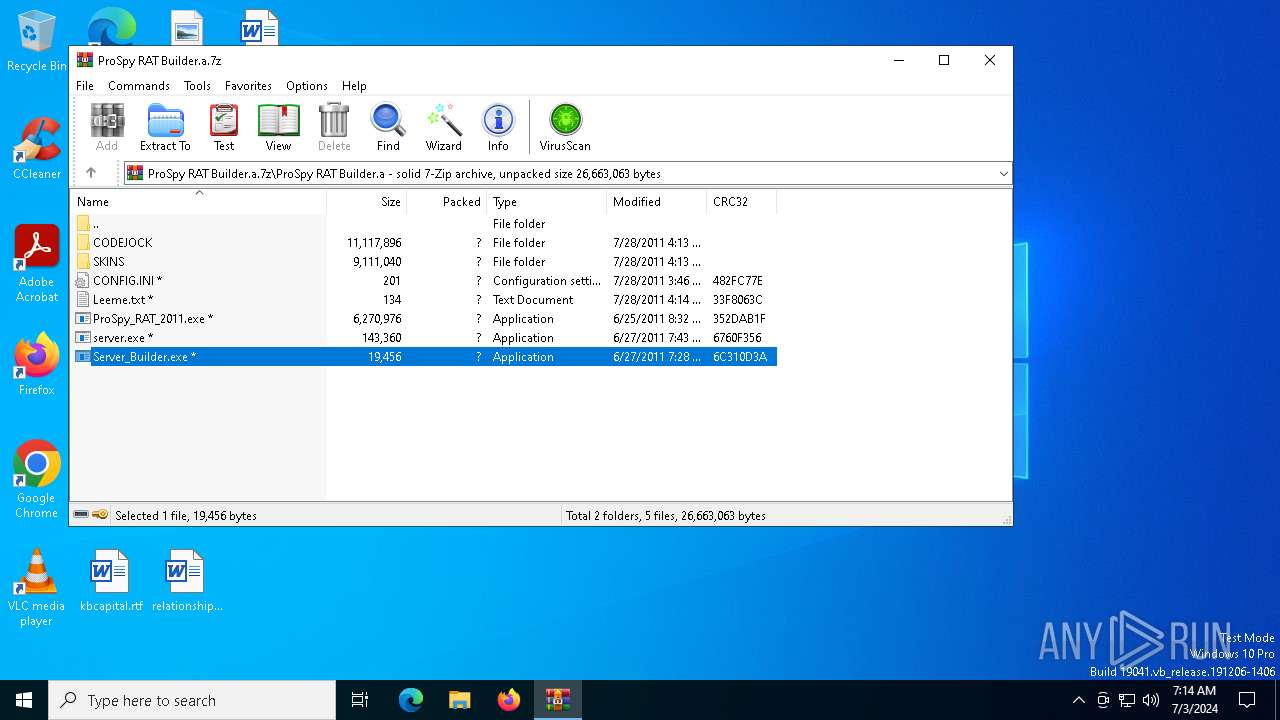Open Google Chrome desktop shortcut
This screenshot has height=720, width=1280.
point(37,479)
